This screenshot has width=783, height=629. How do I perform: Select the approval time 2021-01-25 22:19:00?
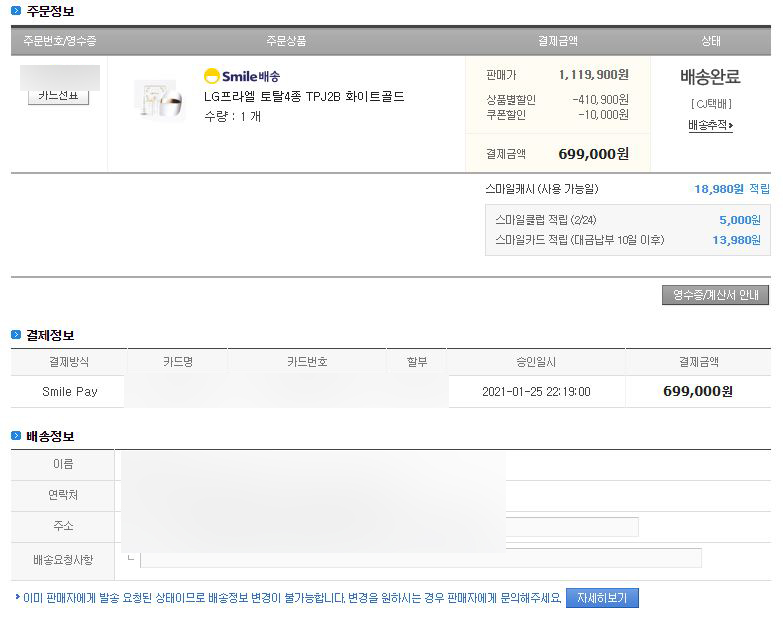coord(536,392)
